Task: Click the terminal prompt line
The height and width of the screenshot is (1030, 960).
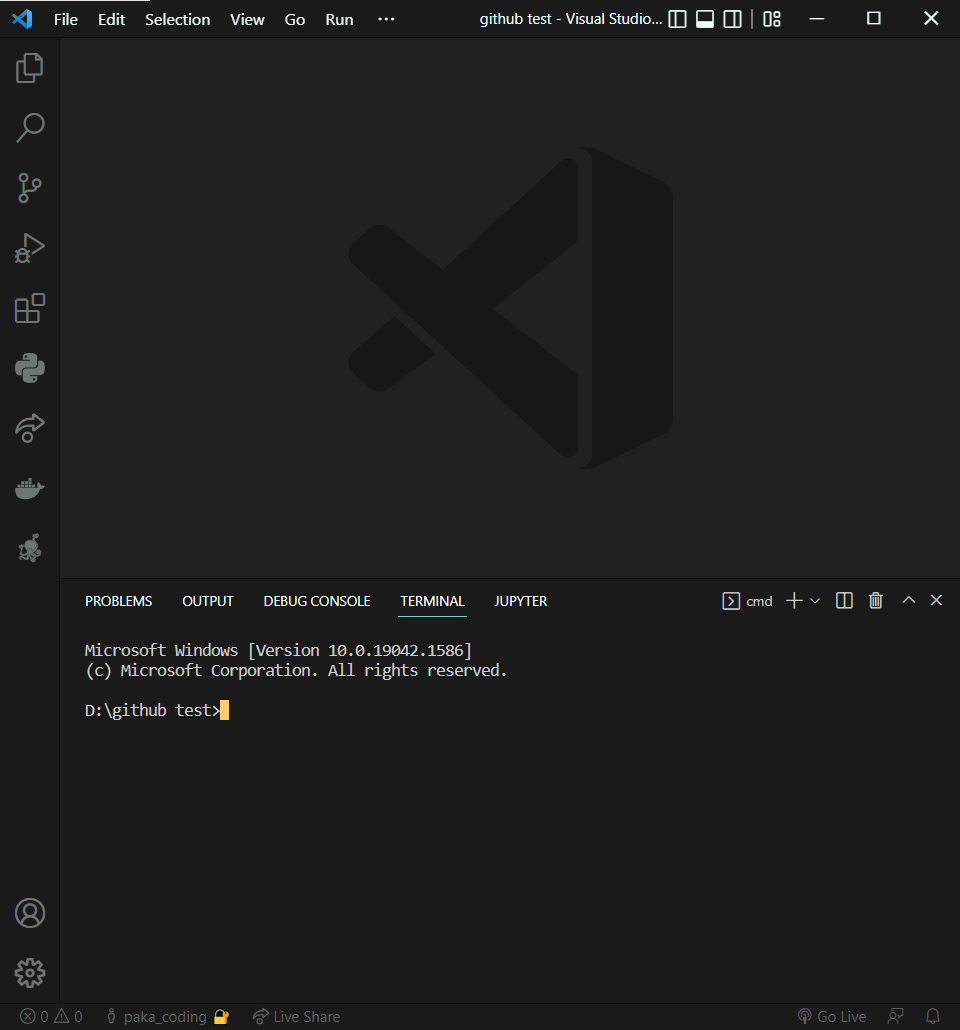Action: (156, 710)
